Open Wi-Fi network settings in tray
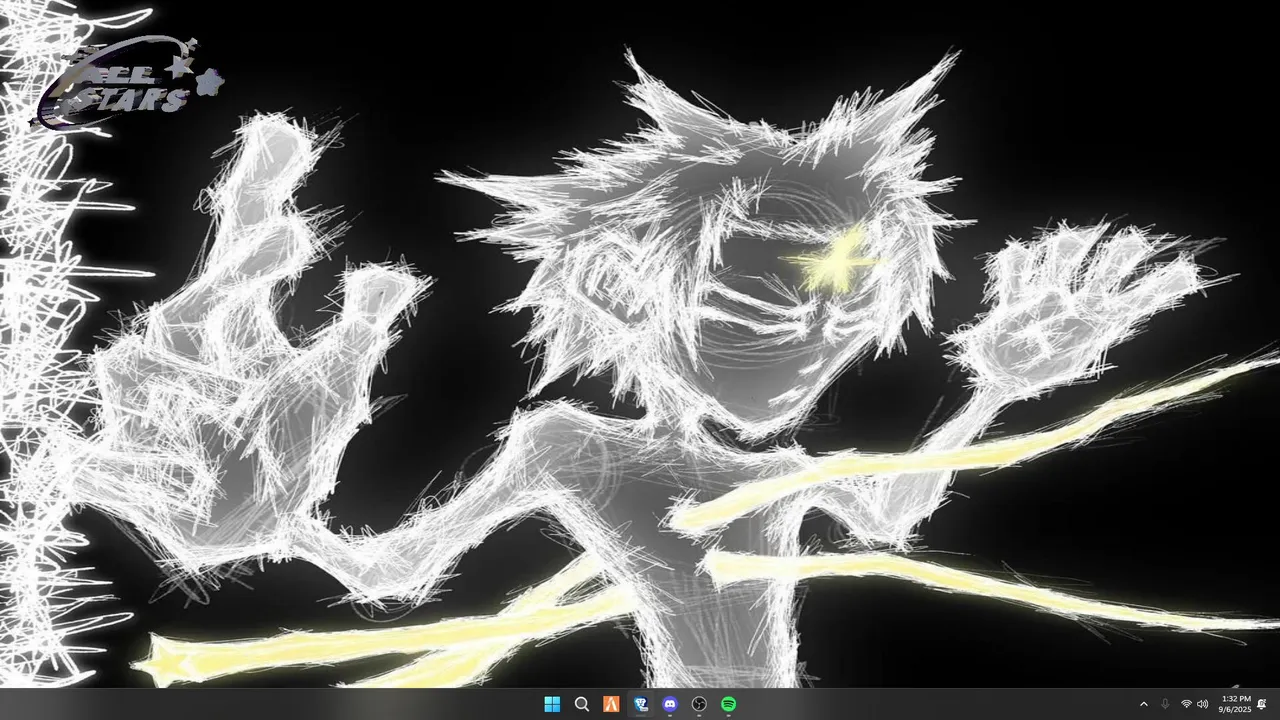 coord(1186,704)
